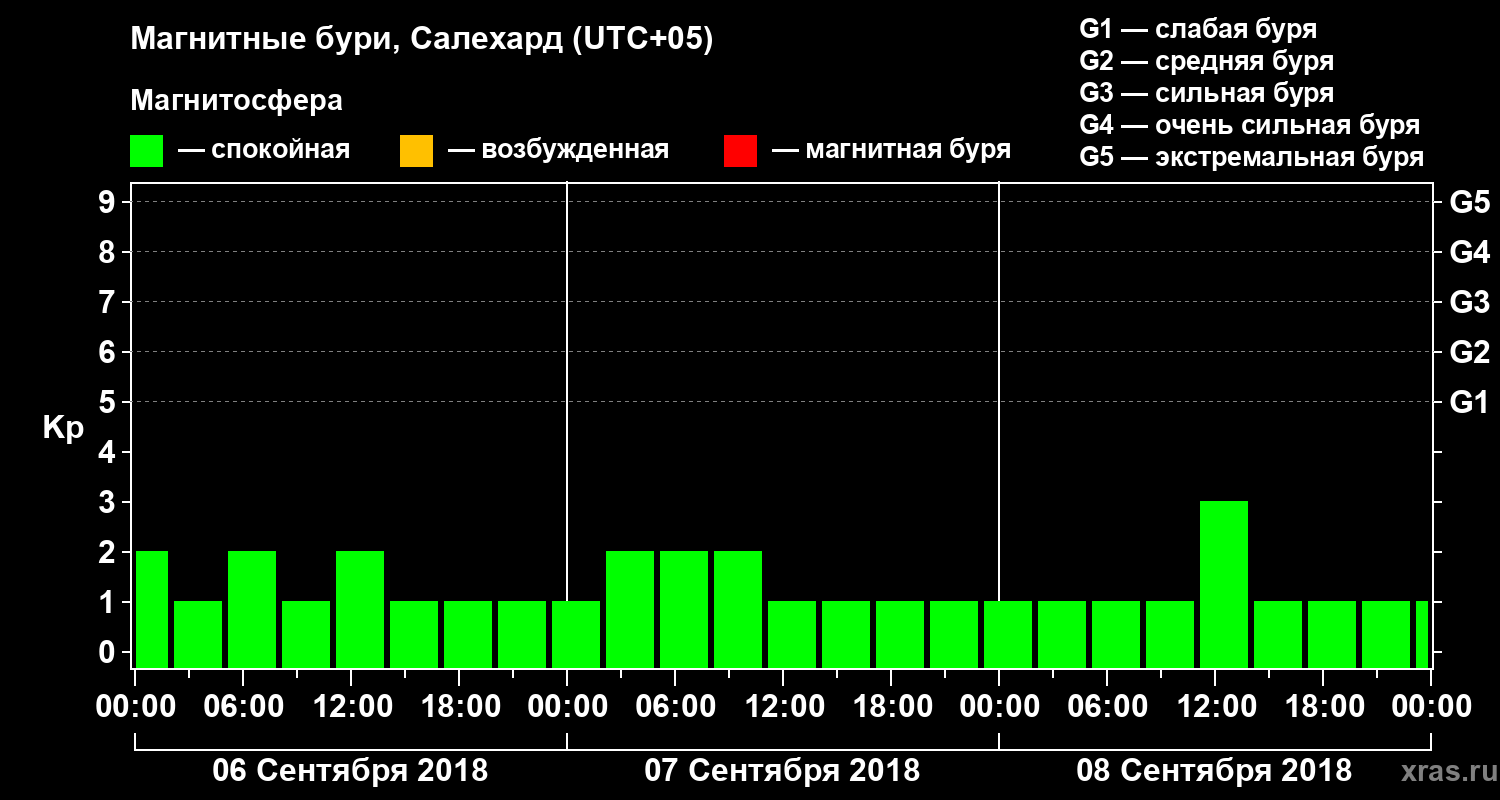Screen dimensions: 1500x800
Task: Click the bar above 12:00 on 06 Сентября
Action: tap(360, 609)
